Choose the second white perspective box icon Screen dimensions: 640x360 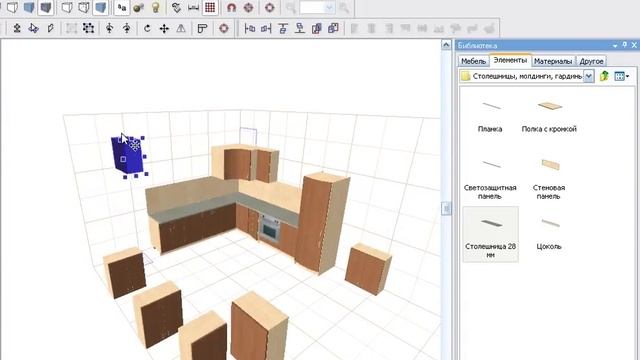click(83, 7)
